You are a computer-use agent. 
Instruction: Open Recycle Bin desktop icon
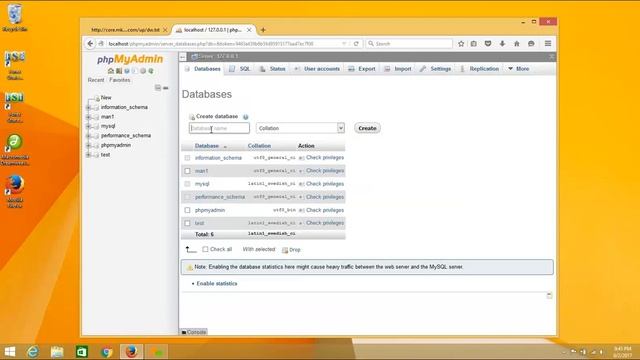click(x=15, y=18)
